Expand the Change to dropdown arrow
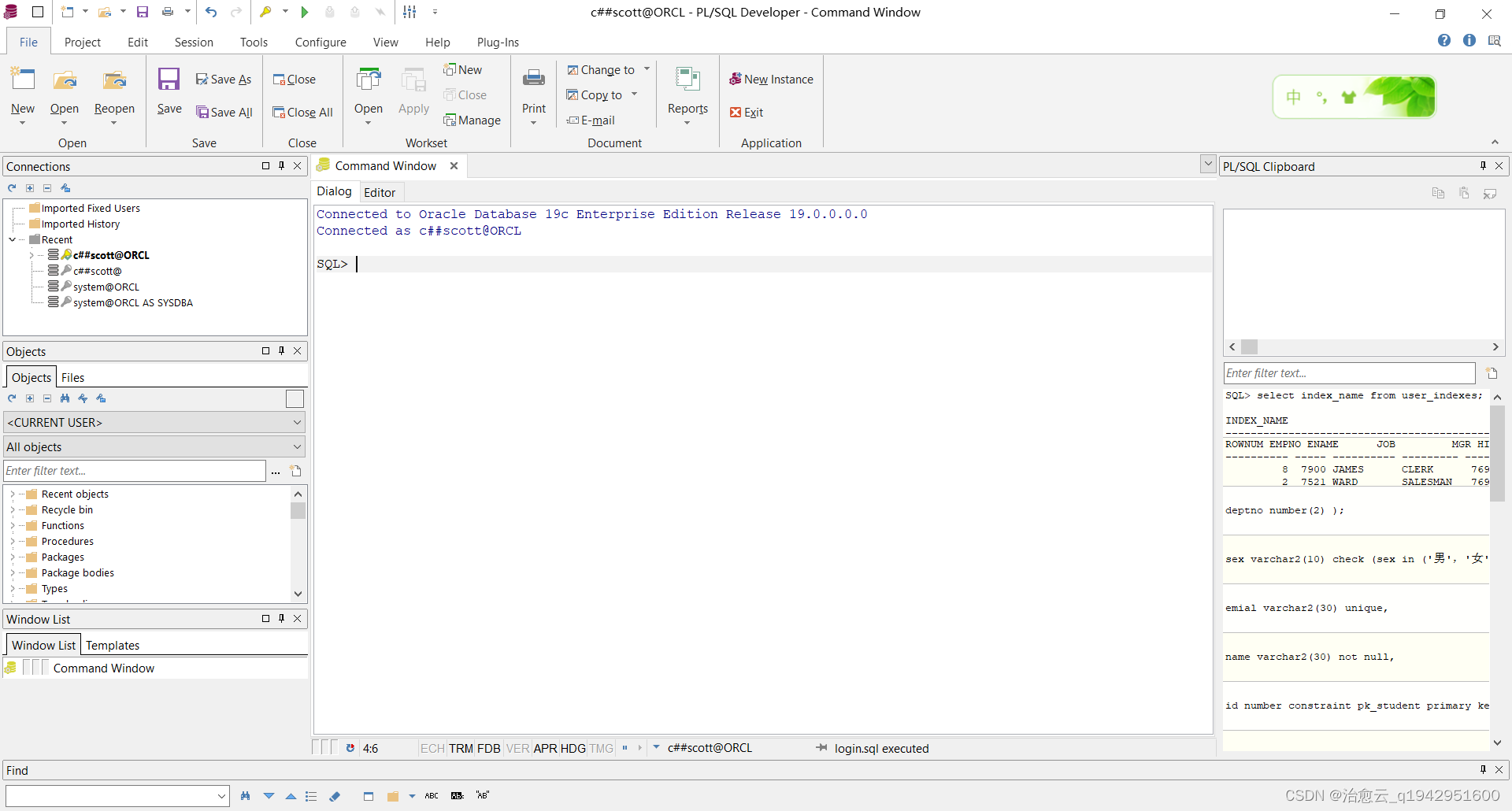The width and height of the screenshot is (1512, 811). [x=647, y=69]
